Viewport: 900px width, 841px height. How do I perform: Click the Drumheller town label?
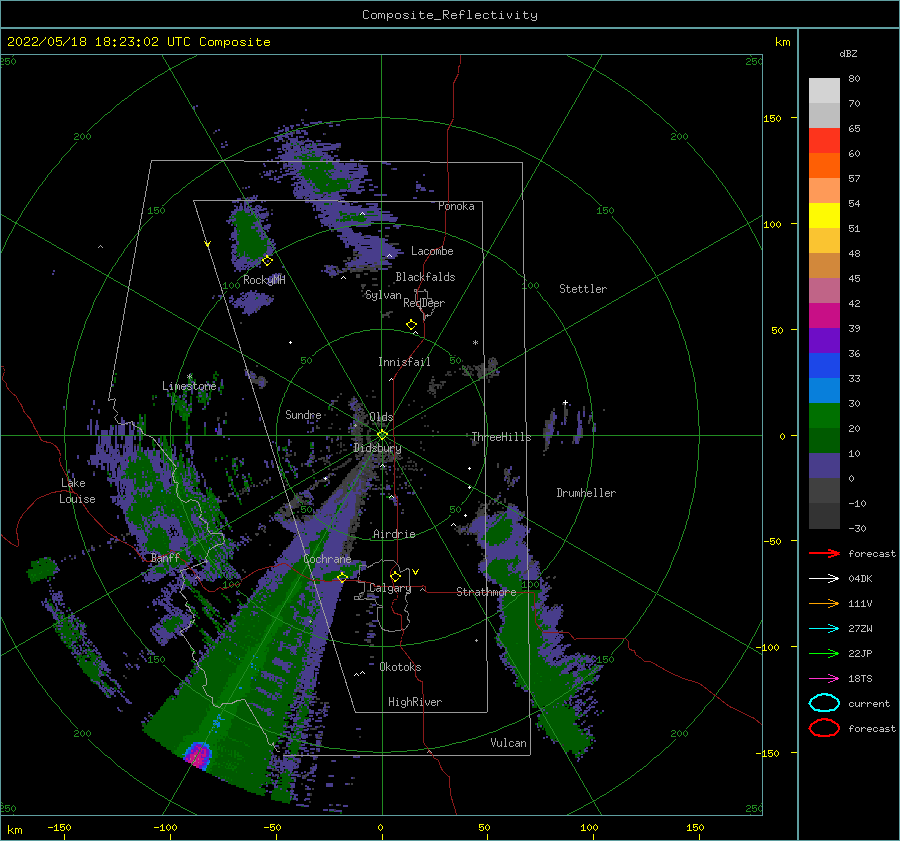585,493
